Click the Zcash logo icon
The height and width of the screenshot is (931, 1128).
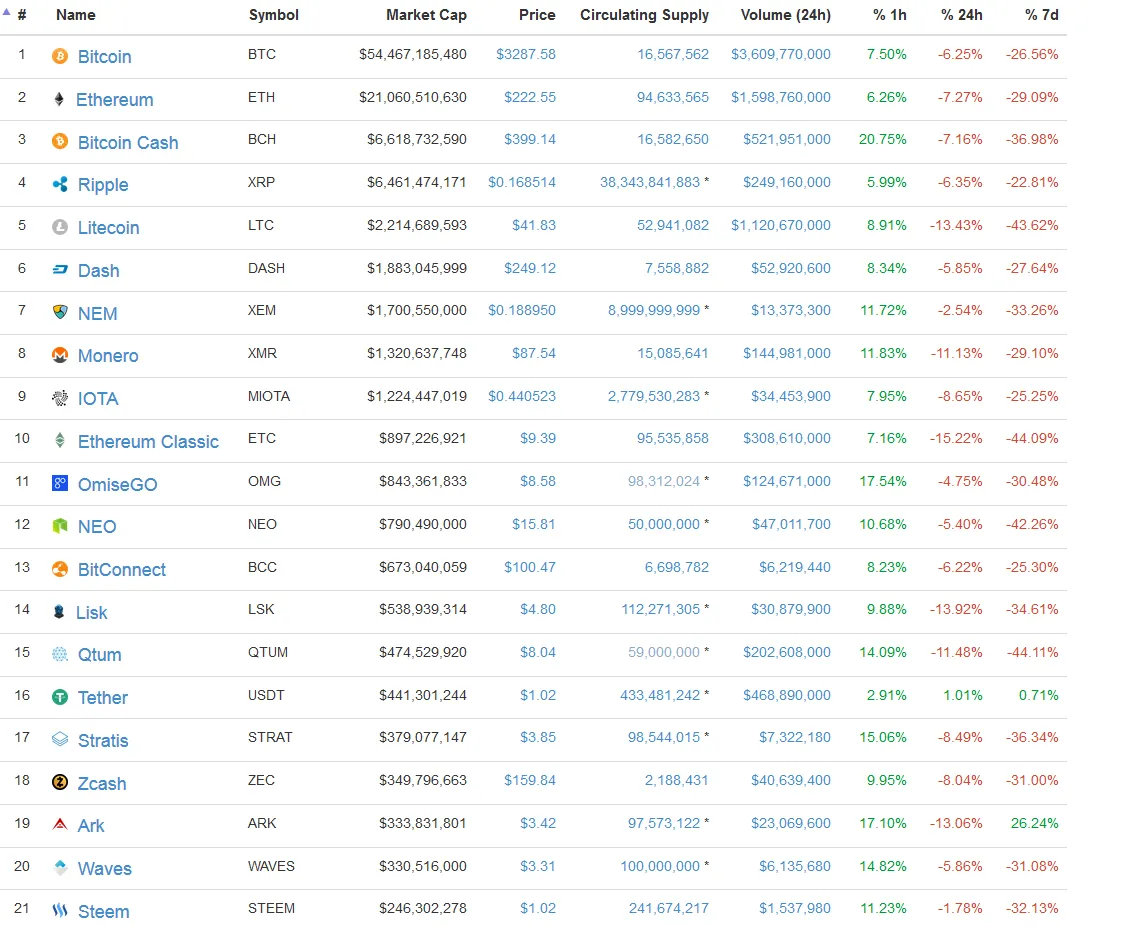coord(60,783)
